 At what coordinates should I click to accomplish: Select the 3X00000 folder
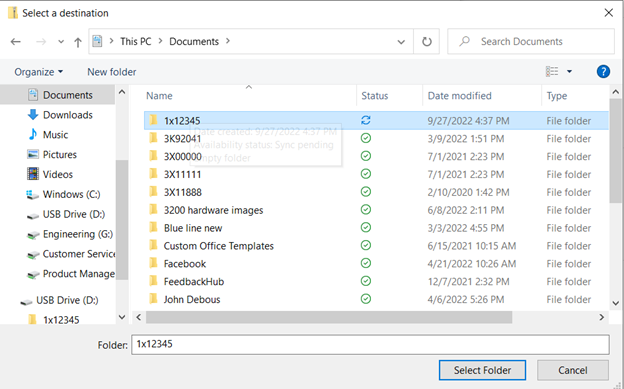[183, 156]
